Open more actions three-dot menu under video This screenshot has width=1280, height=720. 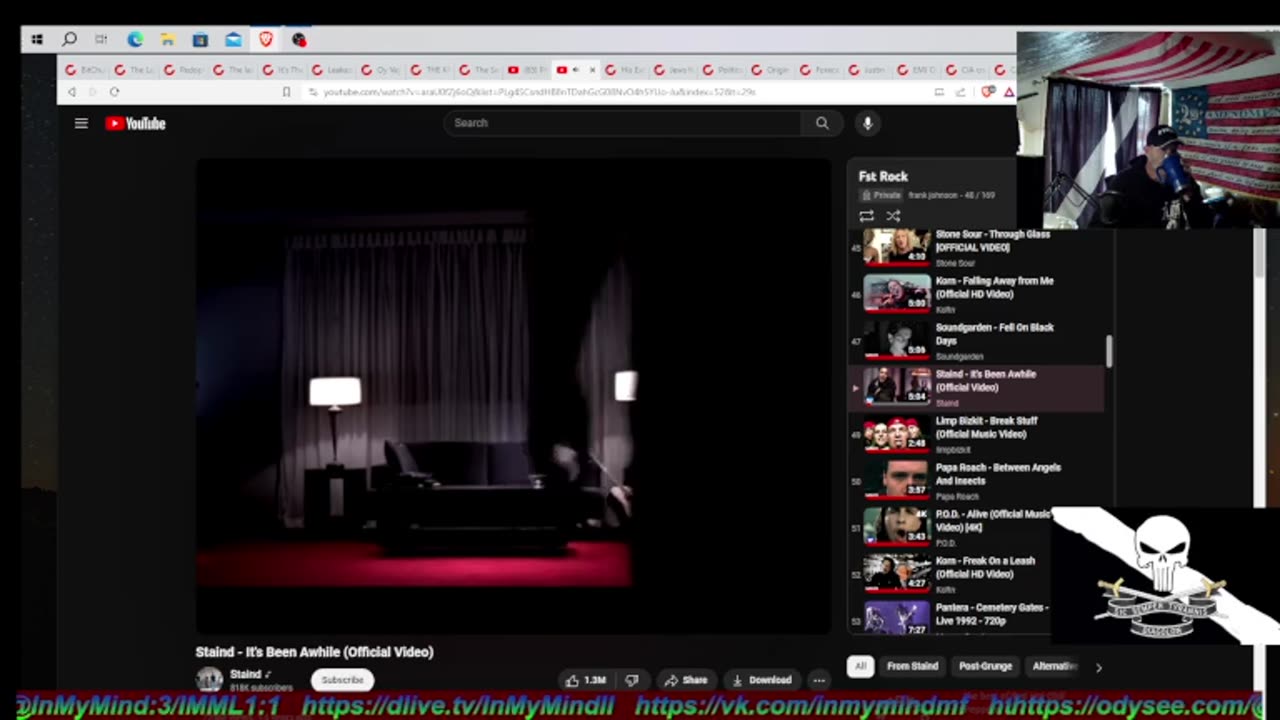819,680
